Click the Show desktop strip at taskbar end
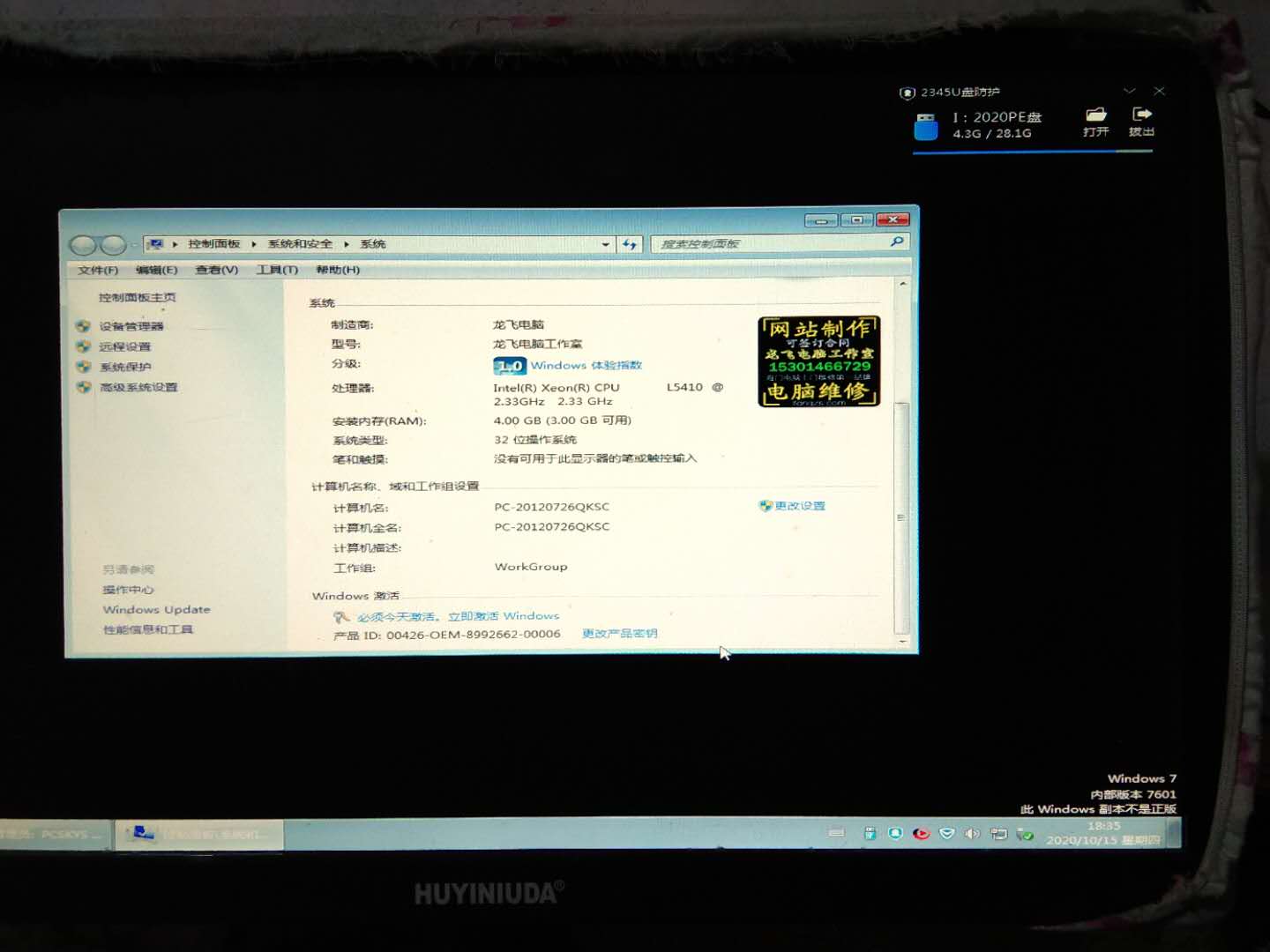This screenshot has height=952, width=1270. point(1174,833)
